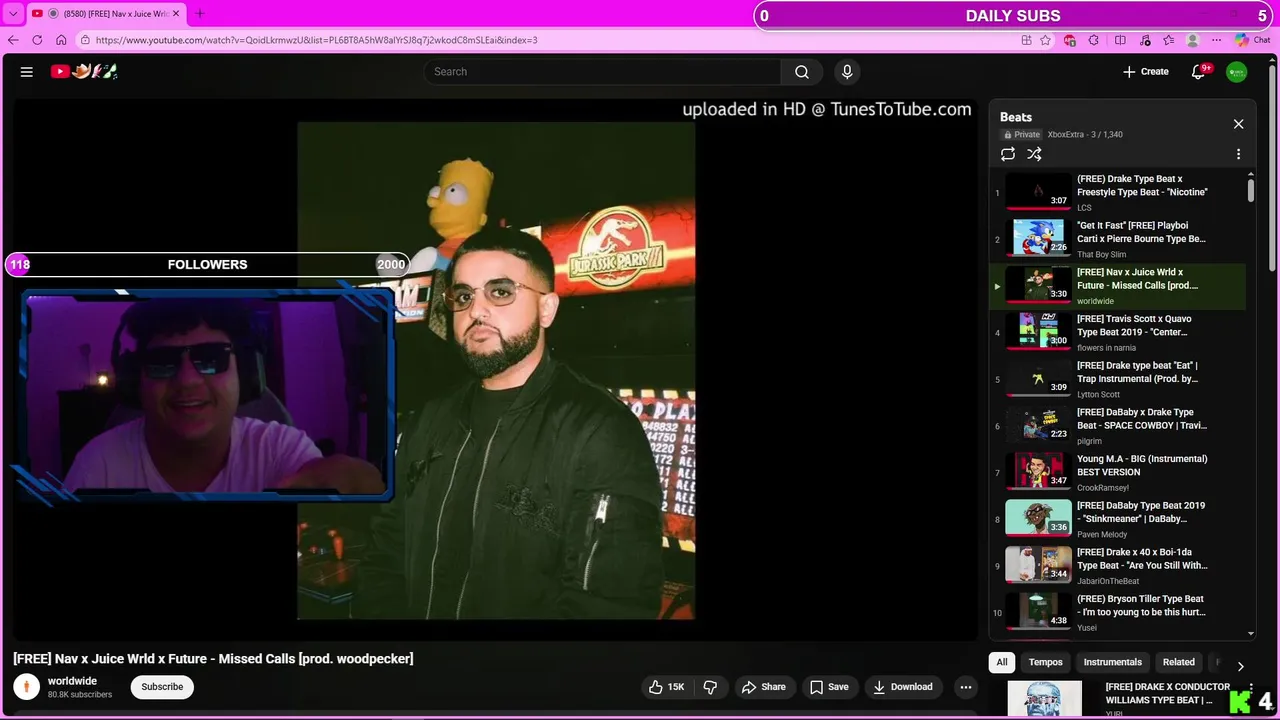Open the media control music icon

pos(1144,40)
